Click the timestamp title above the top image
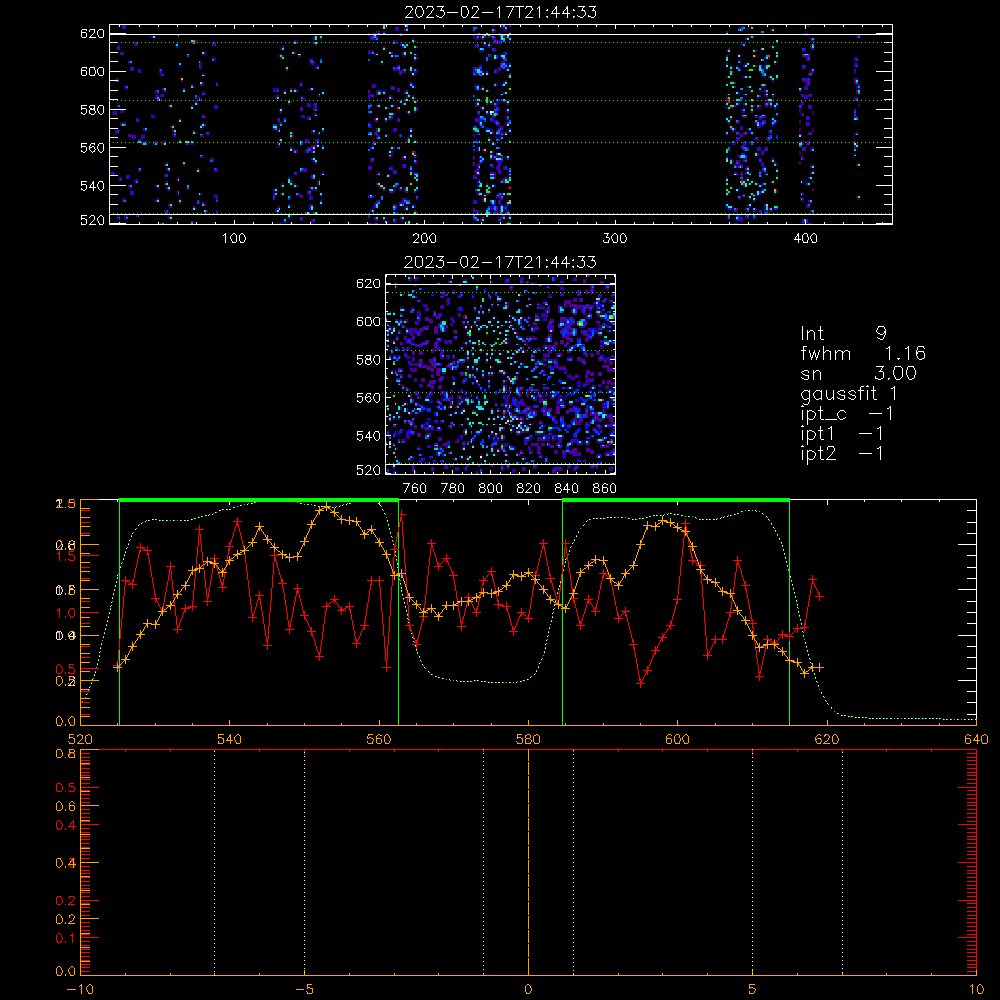The height and width of the screenshot is (1000, 1000). [x=501, y=12]
